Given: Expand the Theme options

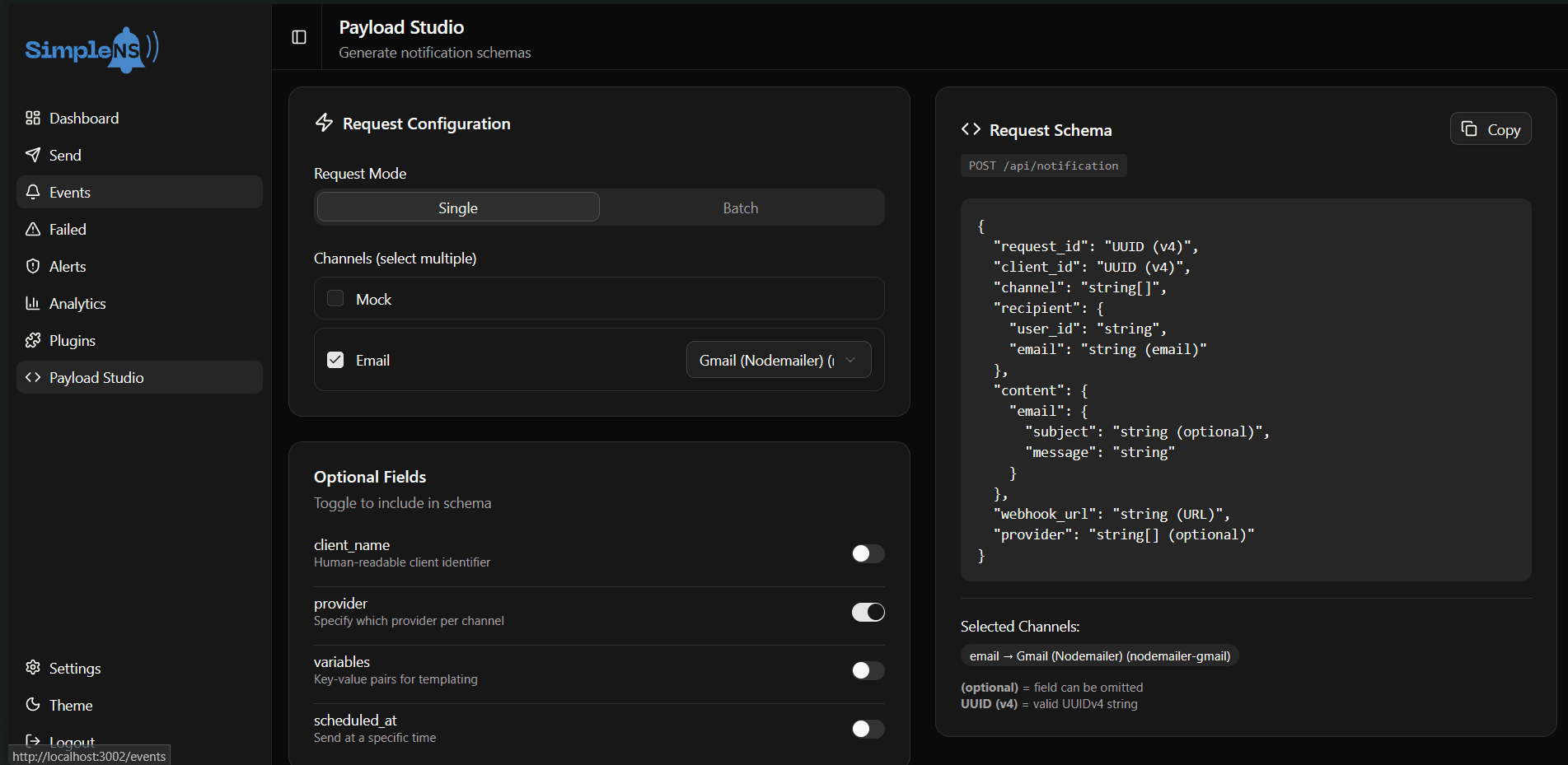Looking at the screenshot, I should click(x=70, y=705).
